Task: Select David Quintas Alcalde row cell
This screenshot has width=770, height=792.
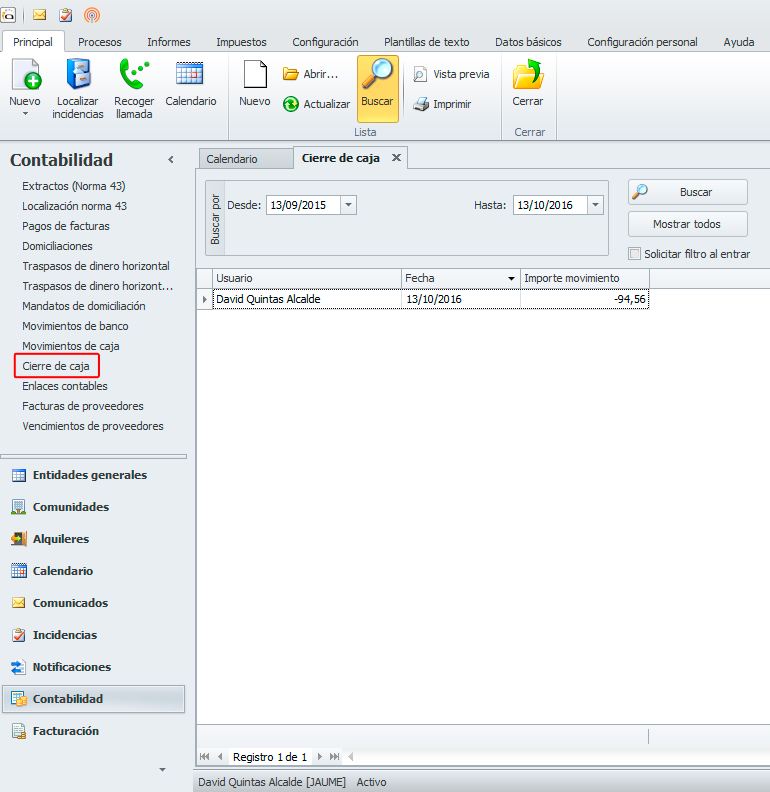Action: tap(307, 299)
